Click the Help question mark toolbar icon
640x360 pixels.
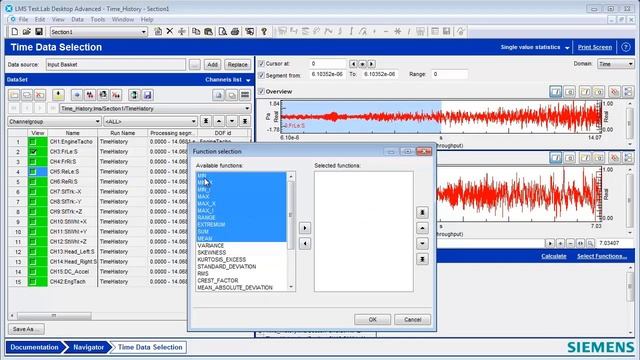click(264, 31)
